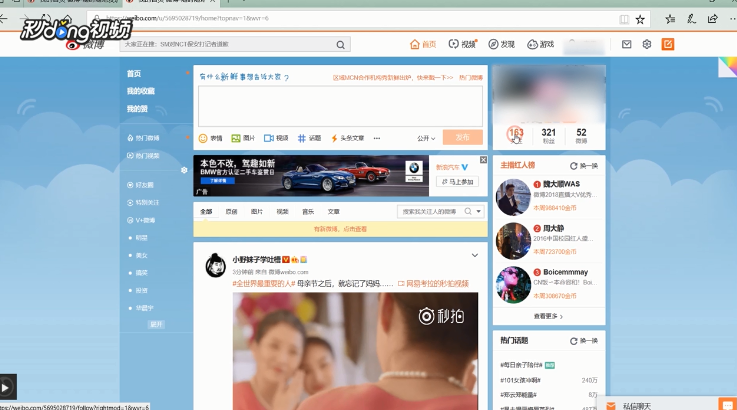Viewport: 737px width, 410px height.
Task: Open the browser favorites hub icon
Action: [670, 19]
